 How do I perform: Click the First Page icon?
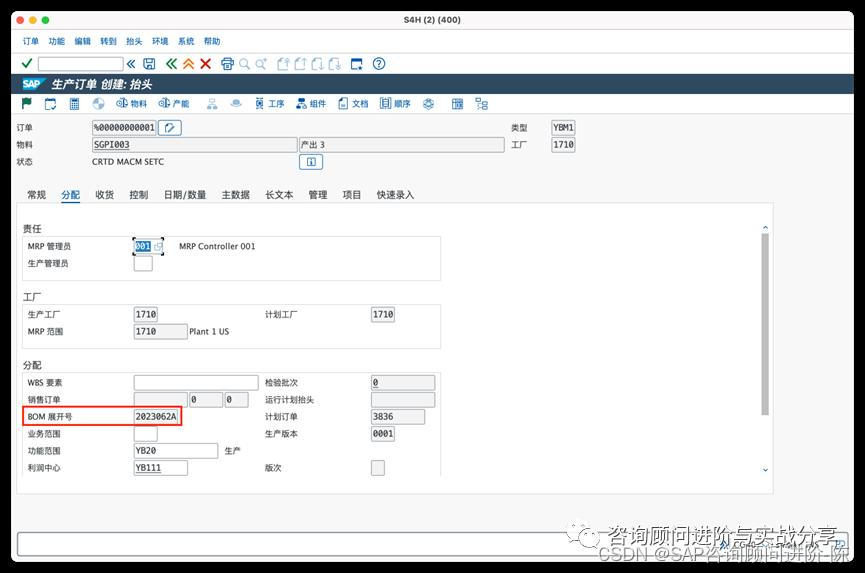click(283, 64)
